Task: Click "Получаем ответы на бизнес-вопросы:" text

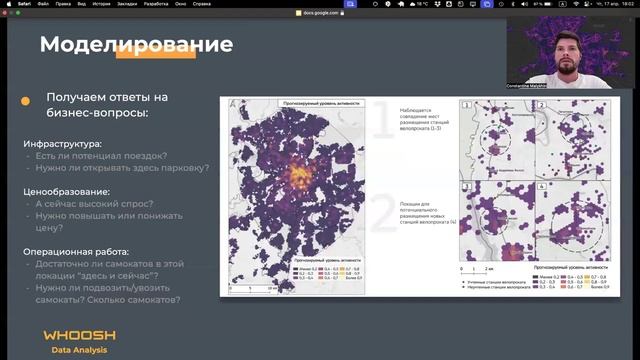Action: pyautogui.click(x=107, y=105)
